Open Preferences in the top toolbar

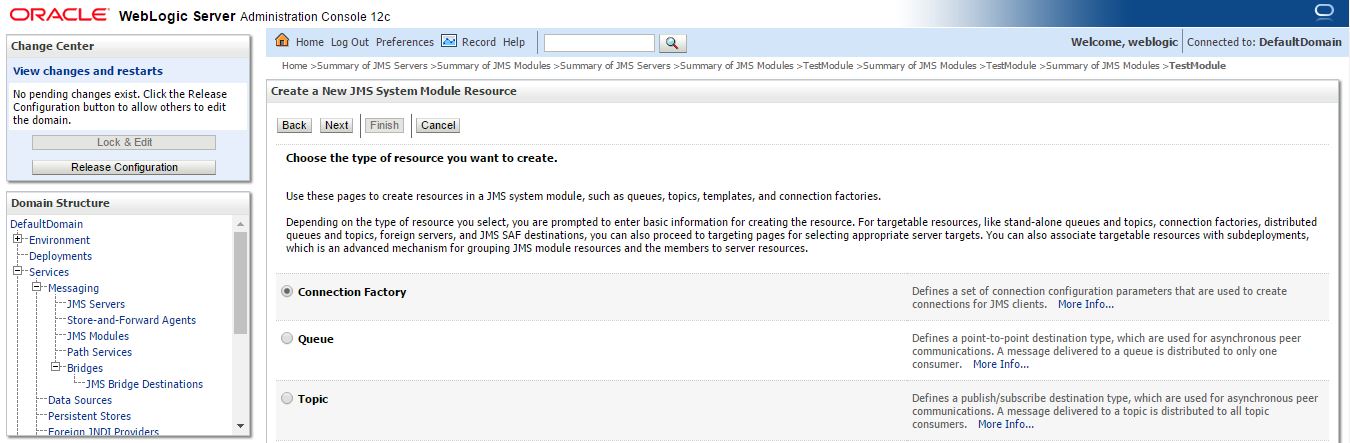[405, 42]
